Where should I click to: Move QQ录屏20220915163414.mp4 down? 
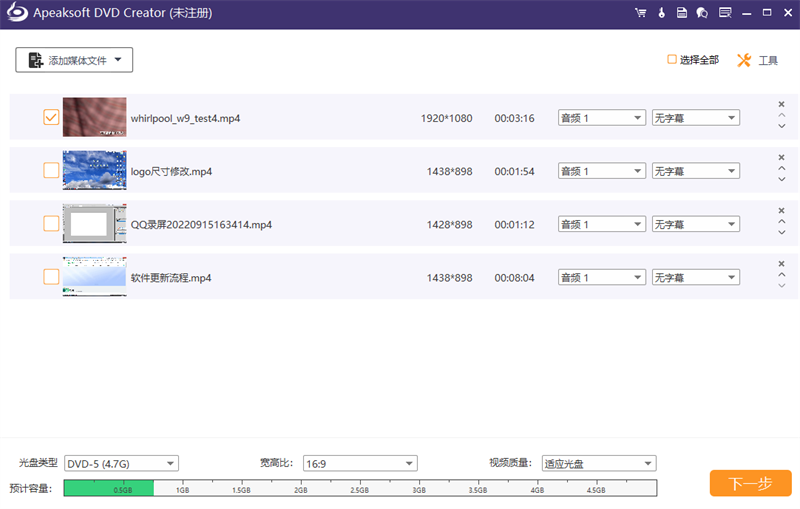[781, 232]
